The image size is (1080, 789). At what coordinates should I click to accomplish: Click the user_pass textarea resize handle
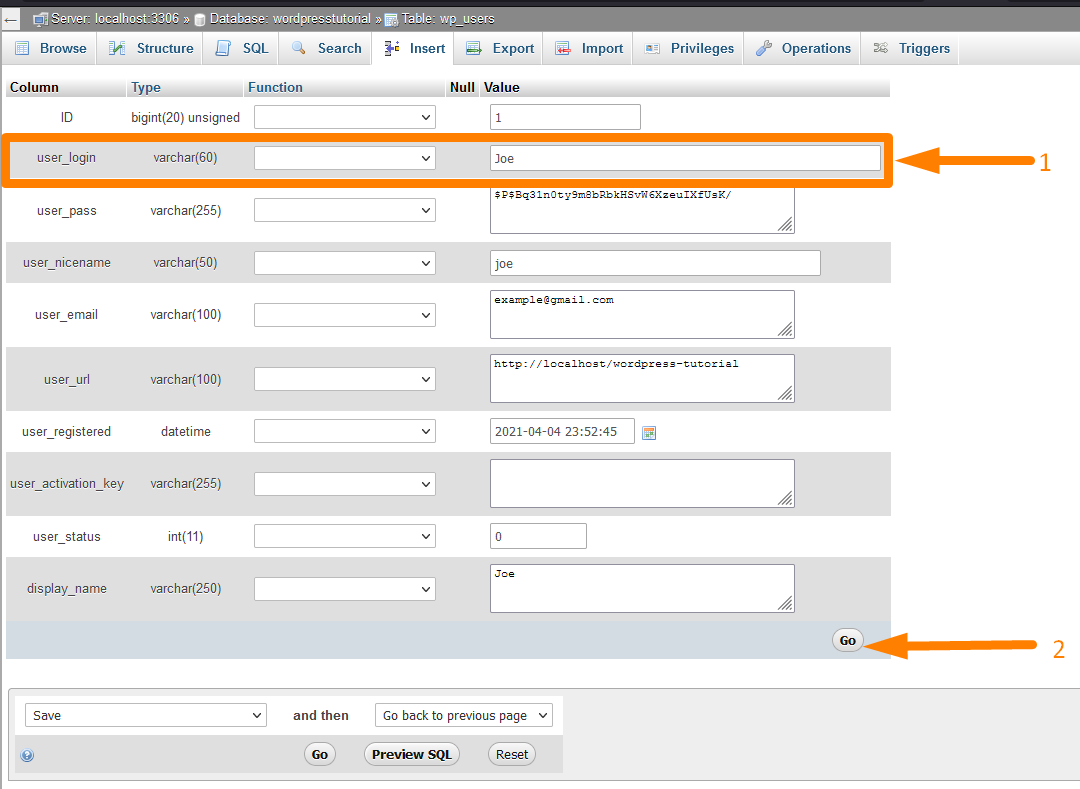click(x=785, y=224)
